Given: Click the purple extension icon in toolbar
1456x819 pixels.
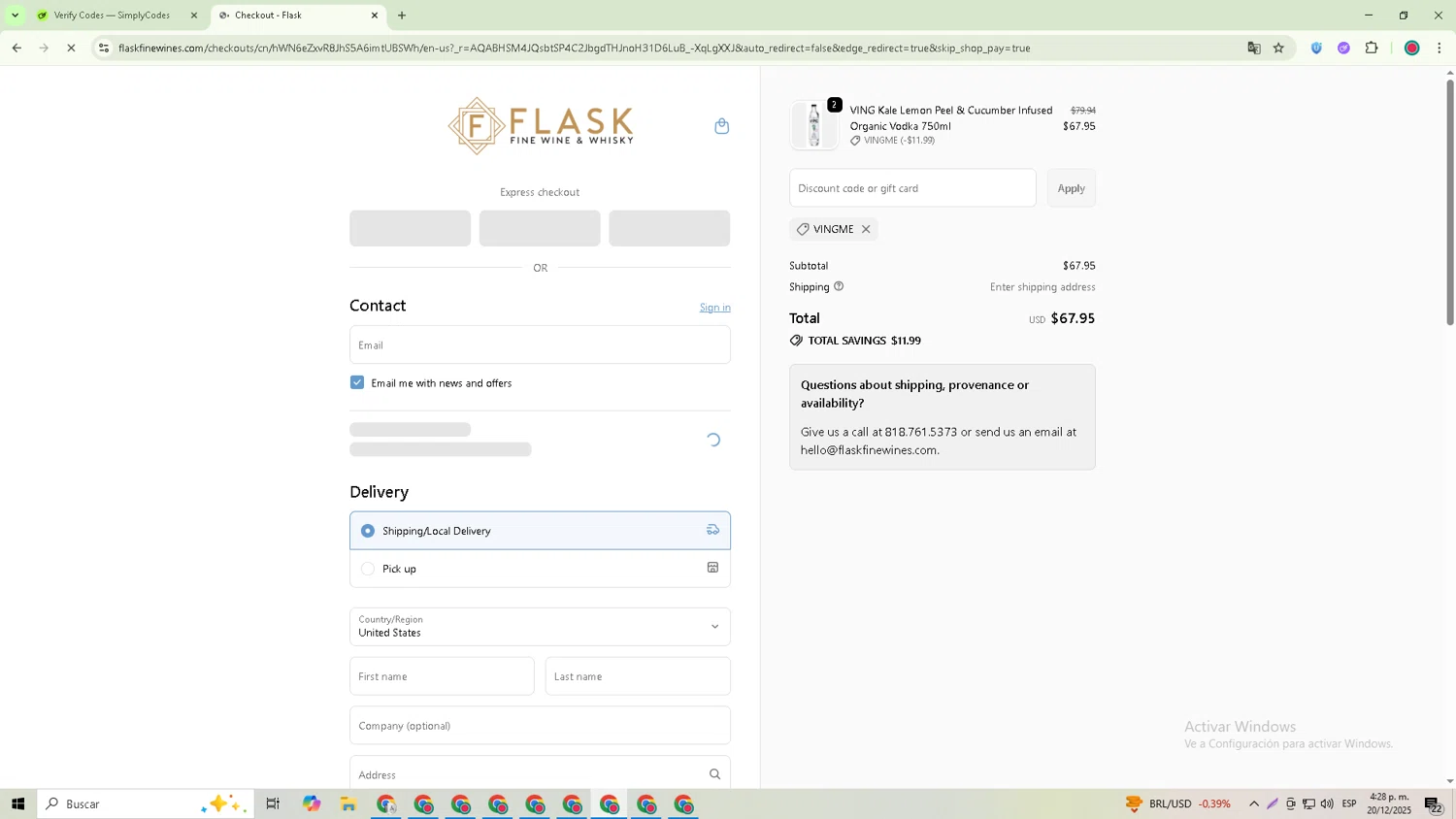Looking at the screenshot, I should click(x=1343, y=48).
